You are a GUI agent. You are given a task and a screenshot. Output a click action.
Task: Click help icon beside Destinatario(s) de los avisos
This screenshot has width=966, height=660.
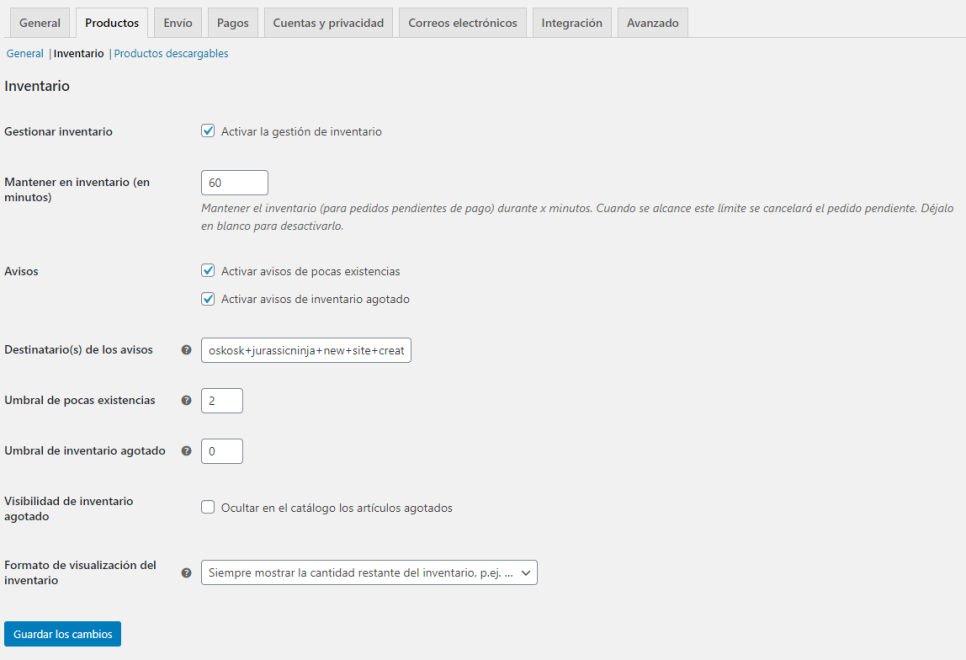(186, 350)
